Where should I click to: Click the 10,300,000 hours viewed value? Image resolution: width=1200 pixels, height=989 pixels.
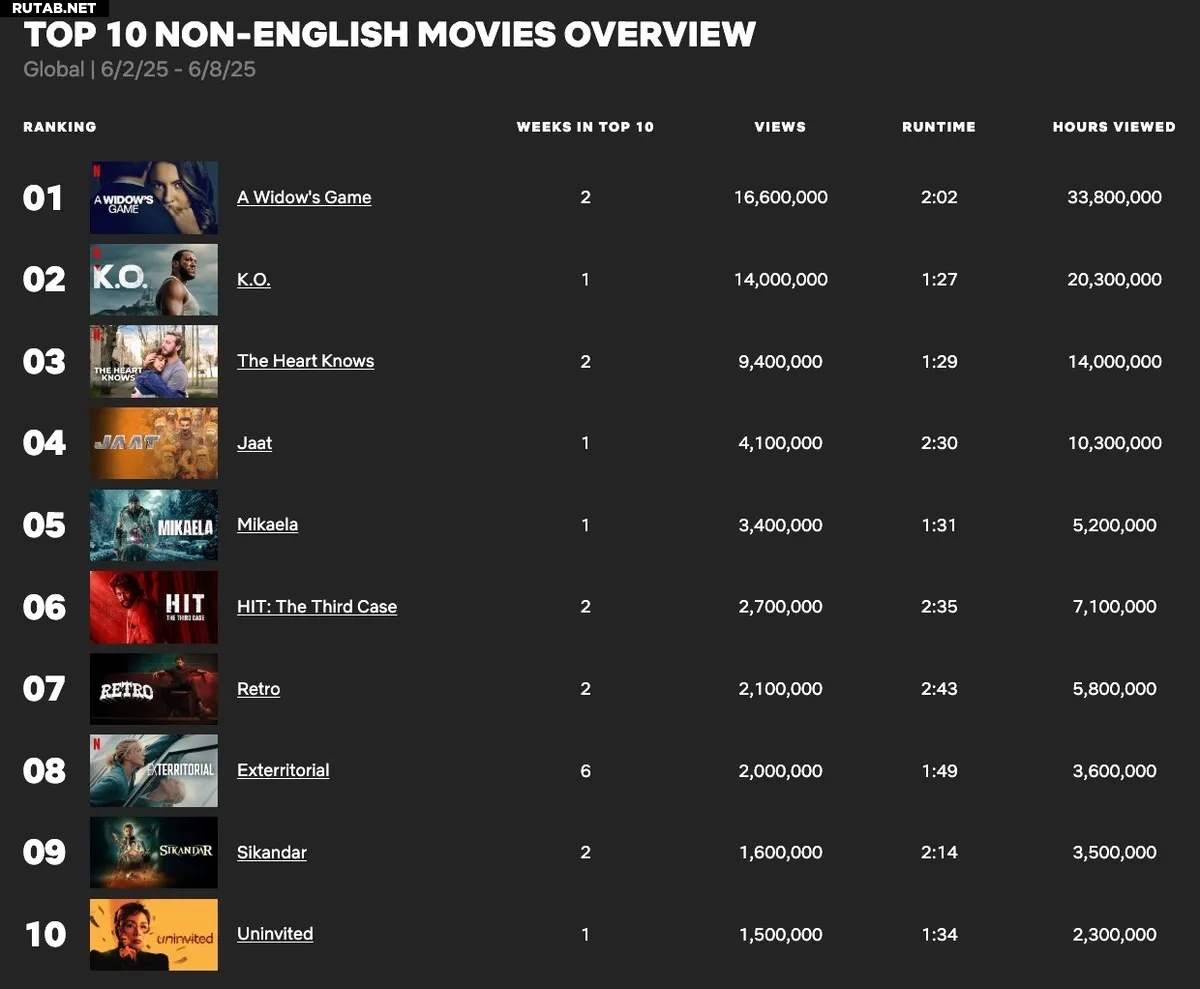tap(1115, 443)
